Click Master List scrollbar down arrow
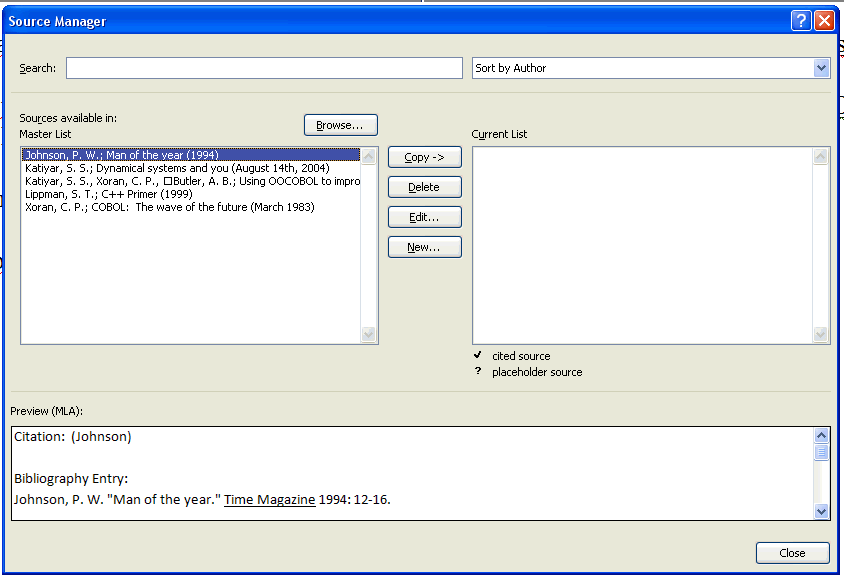Screen dimensions: 844x577 [369, 335]
